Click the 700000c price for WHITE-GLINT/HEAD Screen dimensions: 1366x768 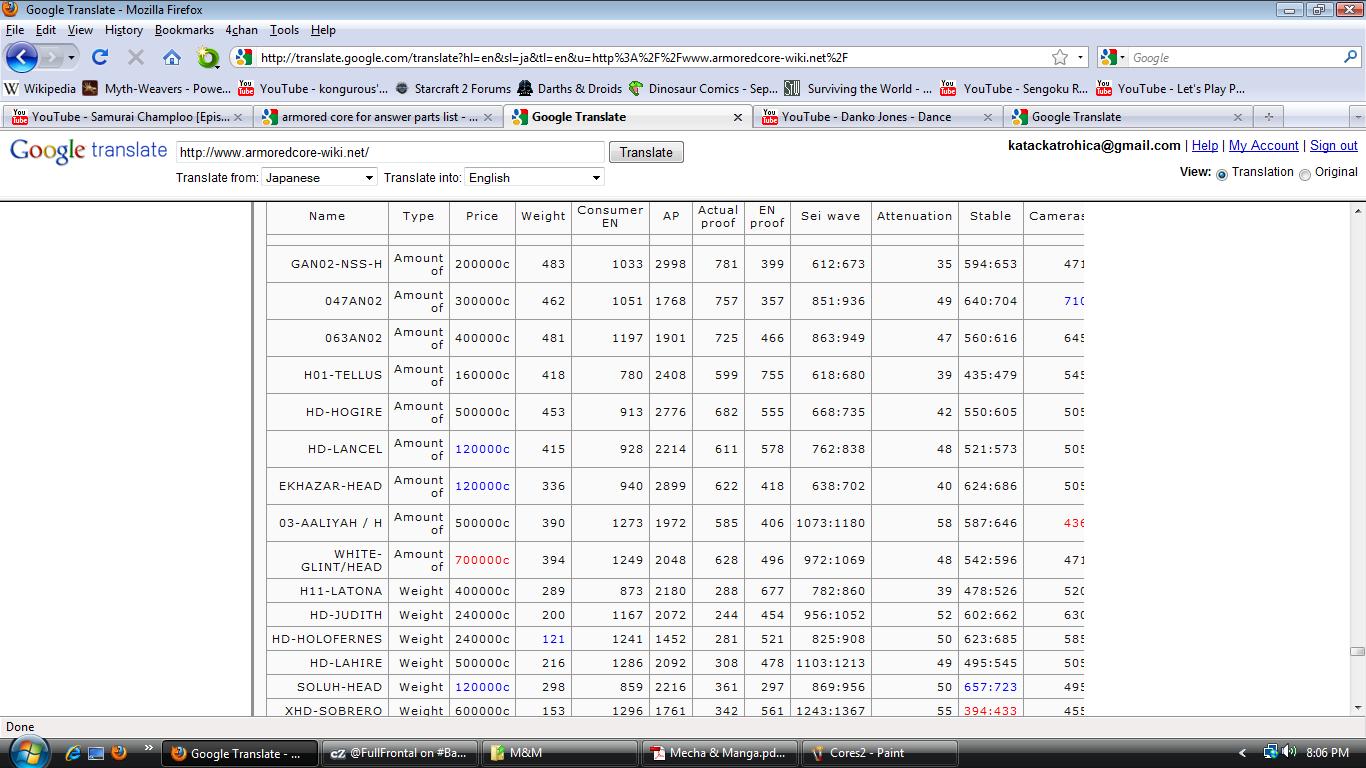pos(482,560)
